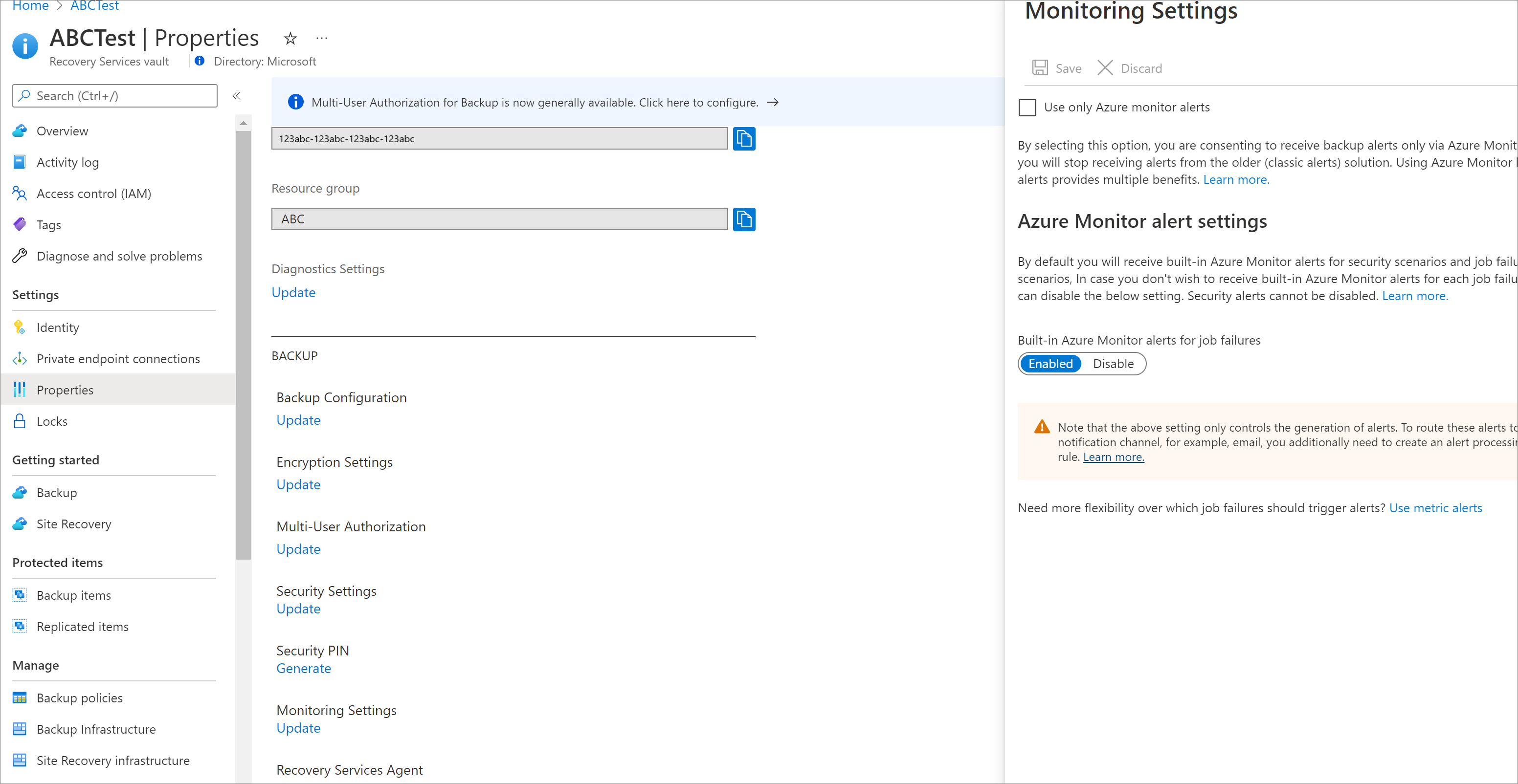Disable Built-in Azure Monitor alerts toggle

[x=1113, y=363]
